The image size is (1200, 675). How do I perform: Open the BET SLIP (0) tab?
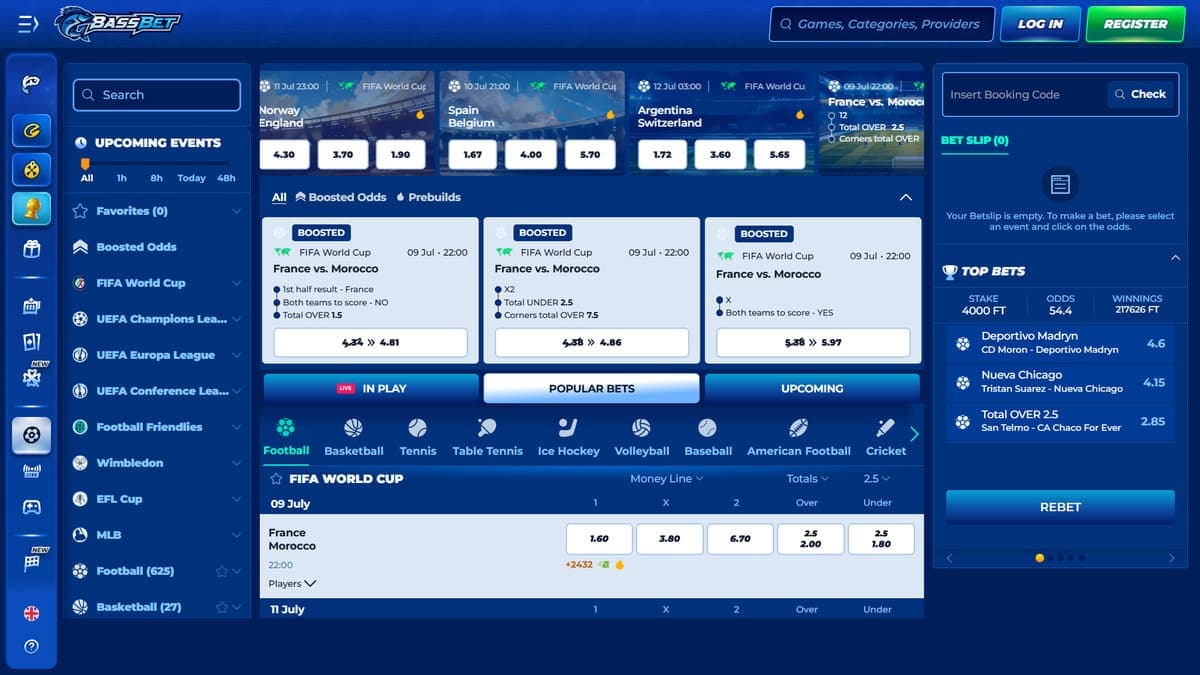(x=975, y=140)
